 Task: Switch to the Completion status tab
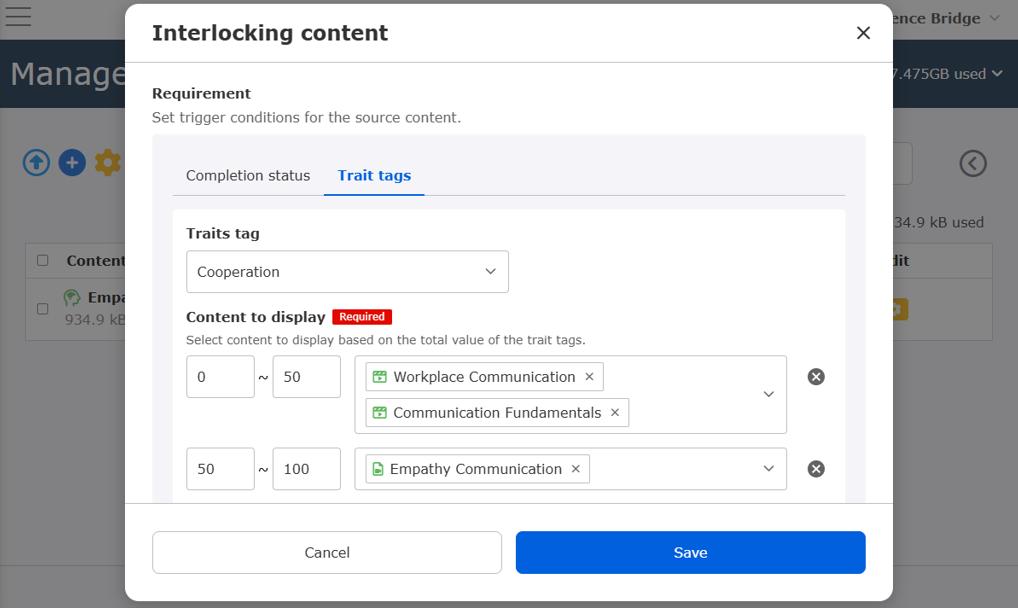click(x=248, y=175)
